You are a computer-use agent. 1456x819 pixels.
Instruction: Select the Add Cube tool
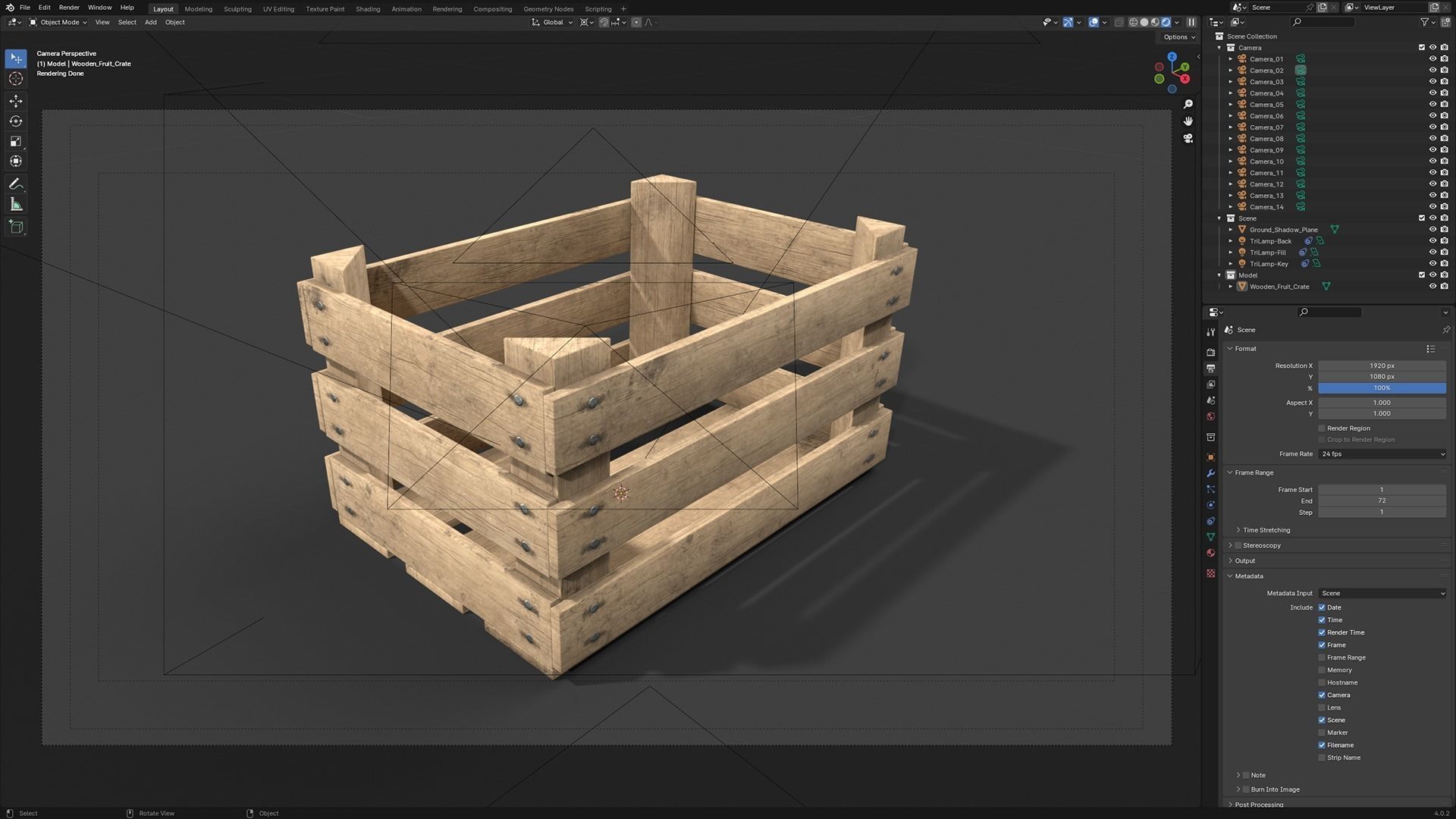[16, 227]
